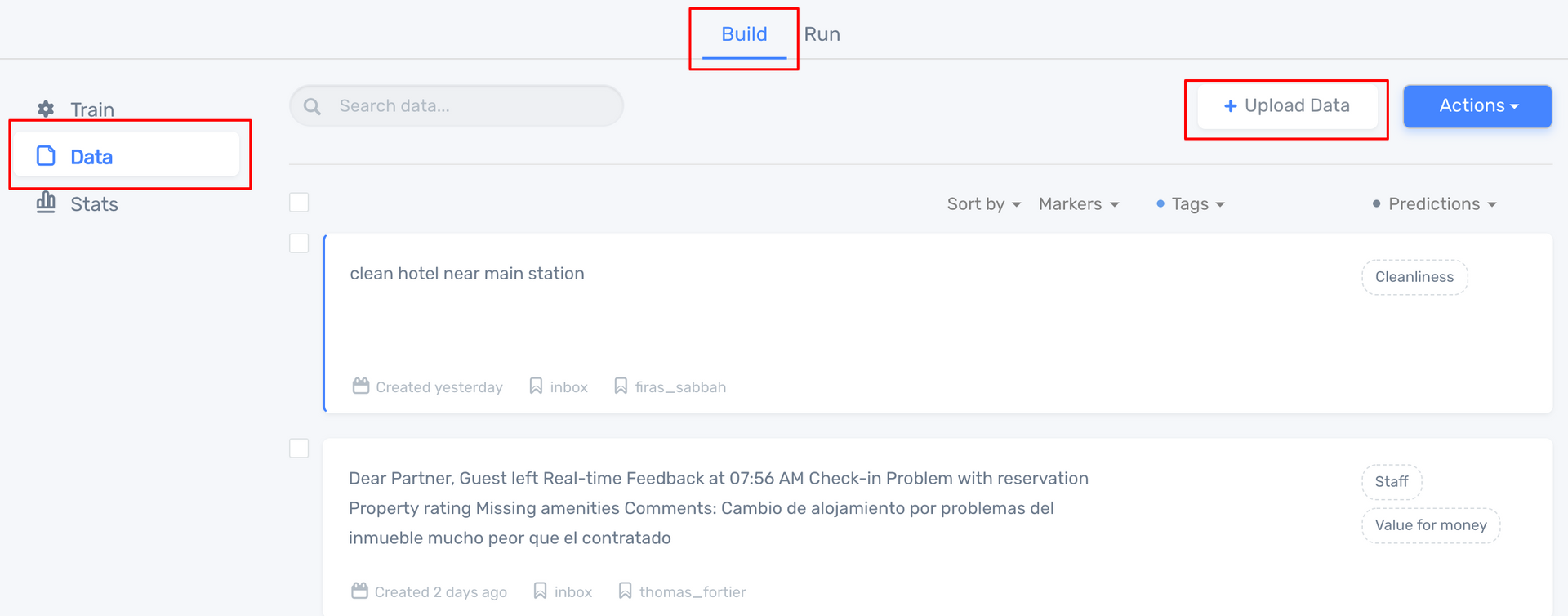Image resolution: width=1568 pixels, height=616 pixels.
Task: Expand the Markers filter dropdown
Action: [1078, 204]
